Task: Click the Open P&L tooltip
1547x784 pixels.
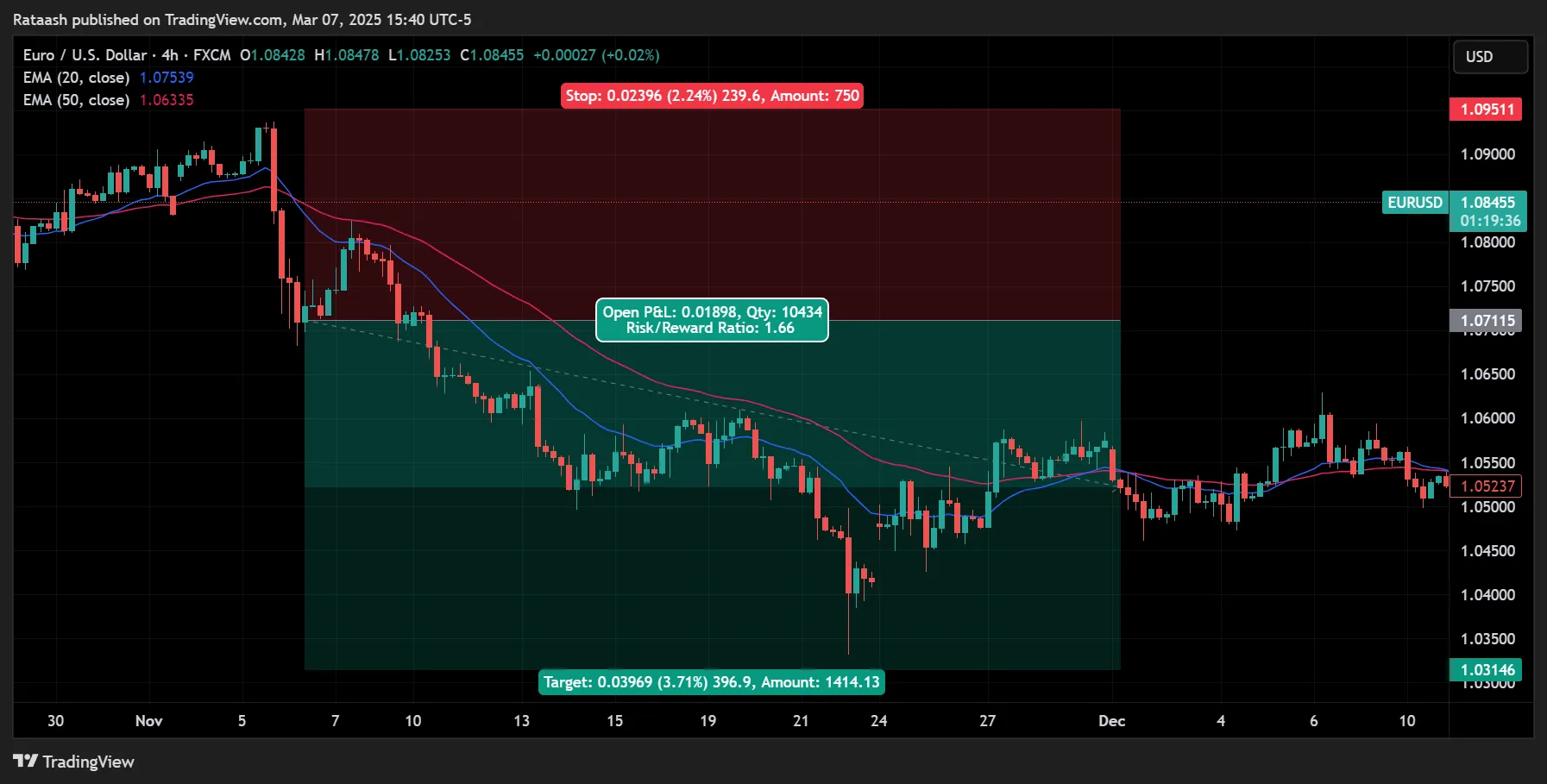Action: pyautogui.click(x=711, y=319)
